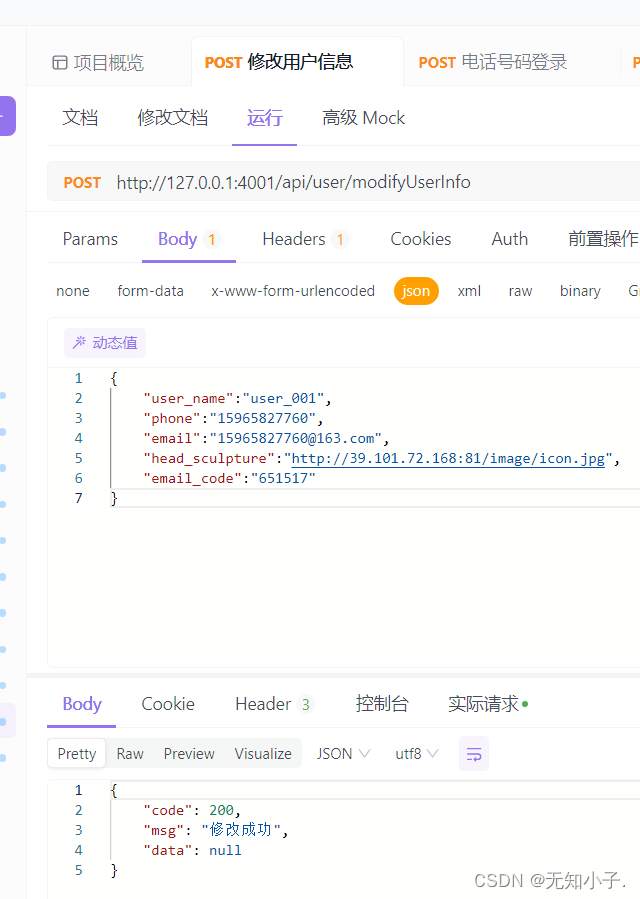Click the 动态值 button

(105, 343)
